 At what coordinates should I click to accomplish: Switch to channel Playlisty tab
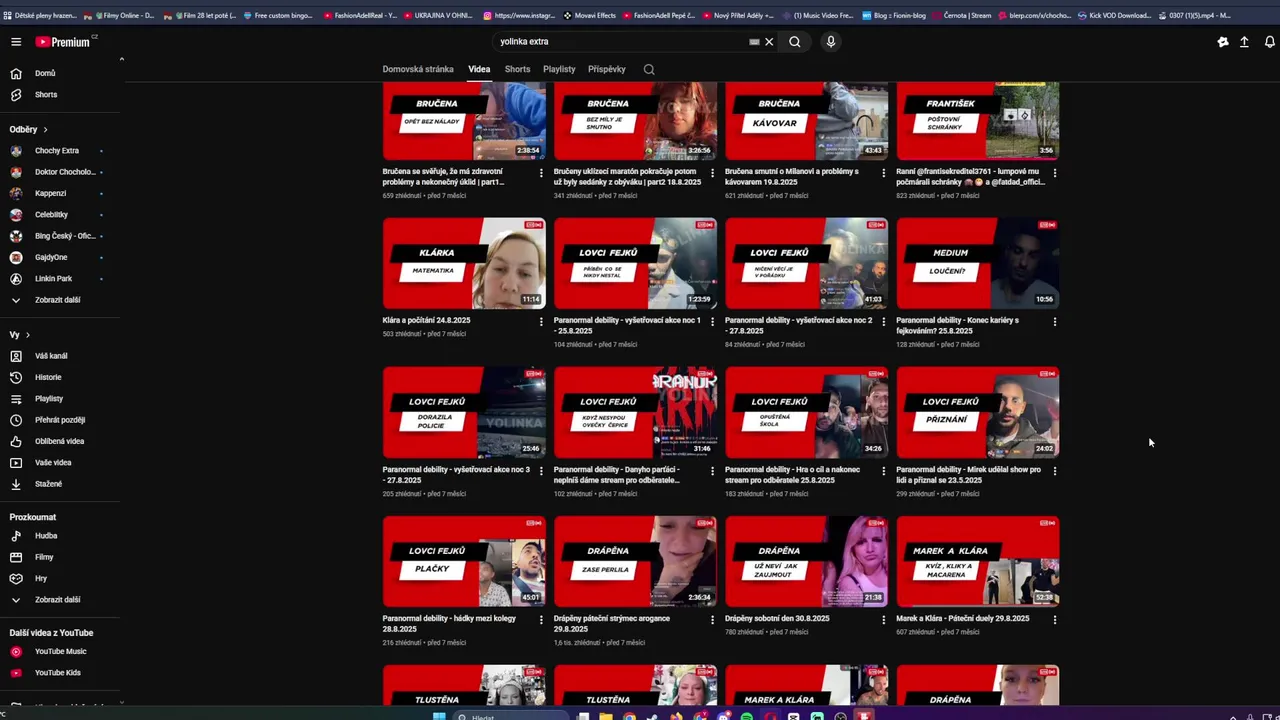pos(559,69)
